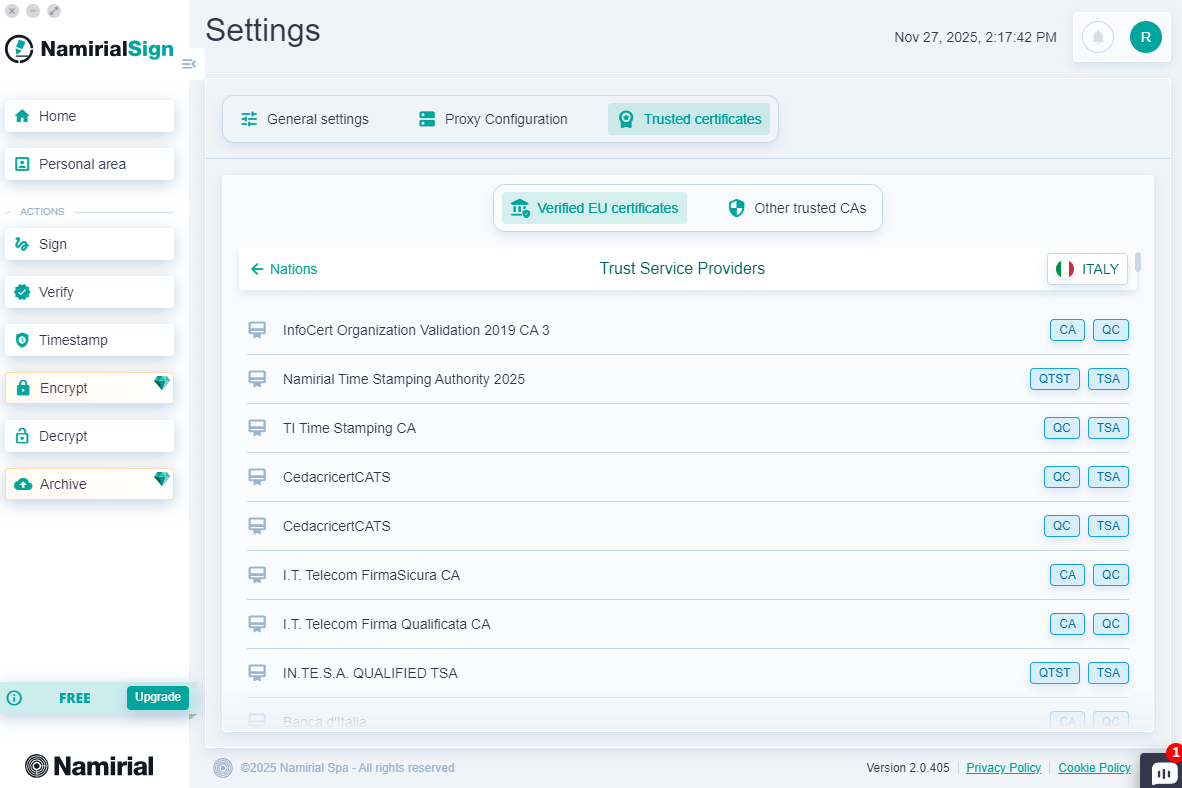The height and width of the screenshot is (788, 1182).
Task: Collapse the sidebar with the menu icon
Action: [x=189, y=63]
